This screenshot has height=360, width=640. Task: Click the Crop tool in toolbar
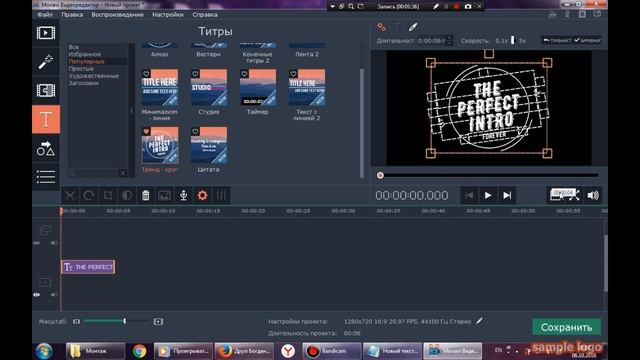108,195
